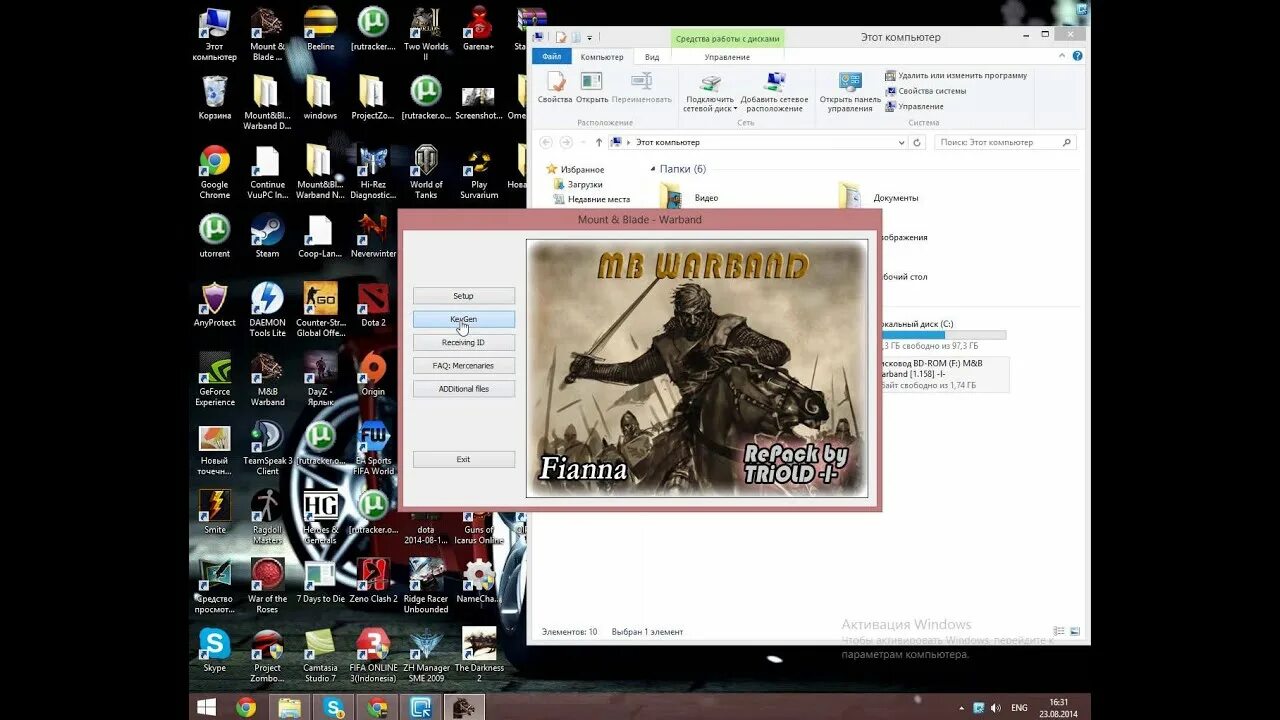Switch to the Компьютер ribbon tab
The image size is (1280, 720).
pos(602,57)
